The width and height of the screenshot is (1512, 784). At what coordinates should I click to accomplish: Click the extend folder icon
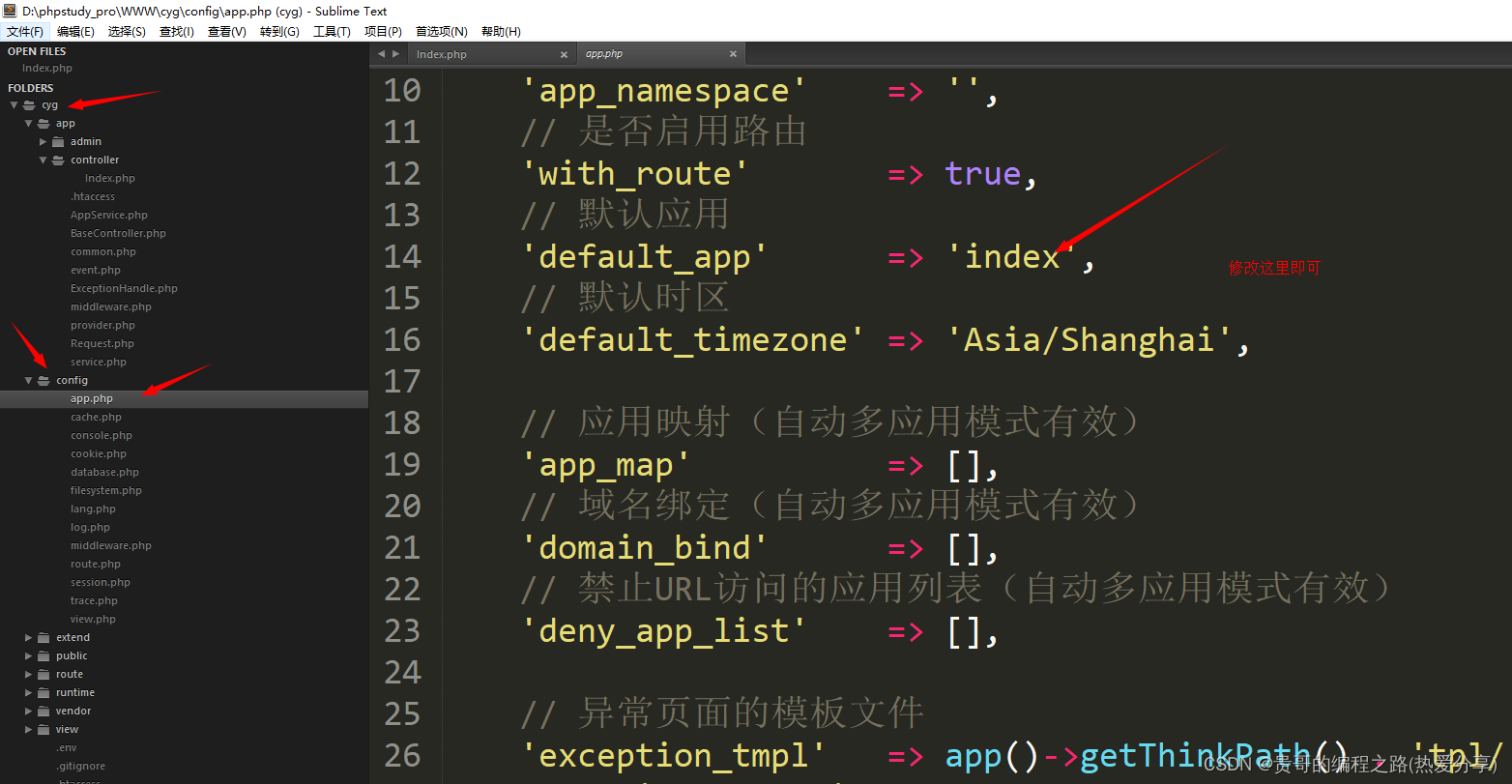pyautogui.click(x=44, y=638)
